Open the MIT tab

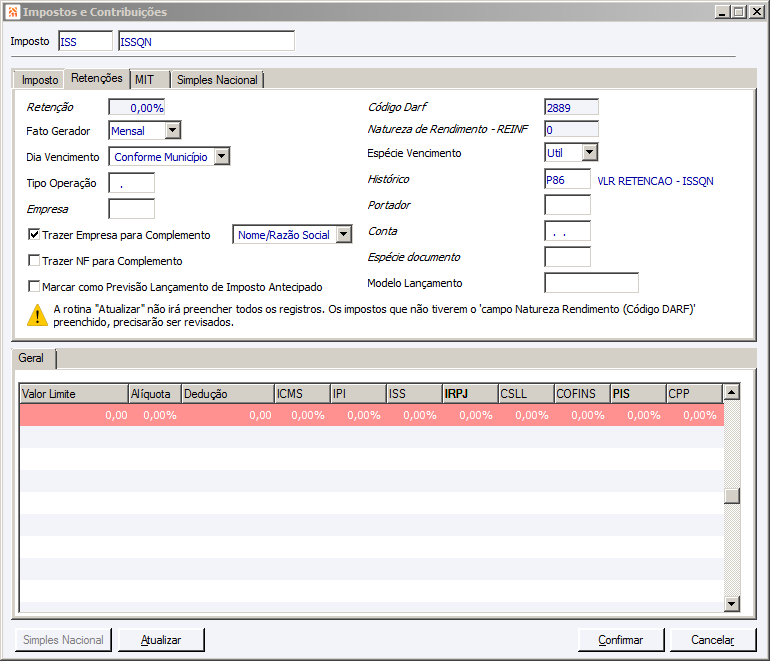(x=145, y=80)
